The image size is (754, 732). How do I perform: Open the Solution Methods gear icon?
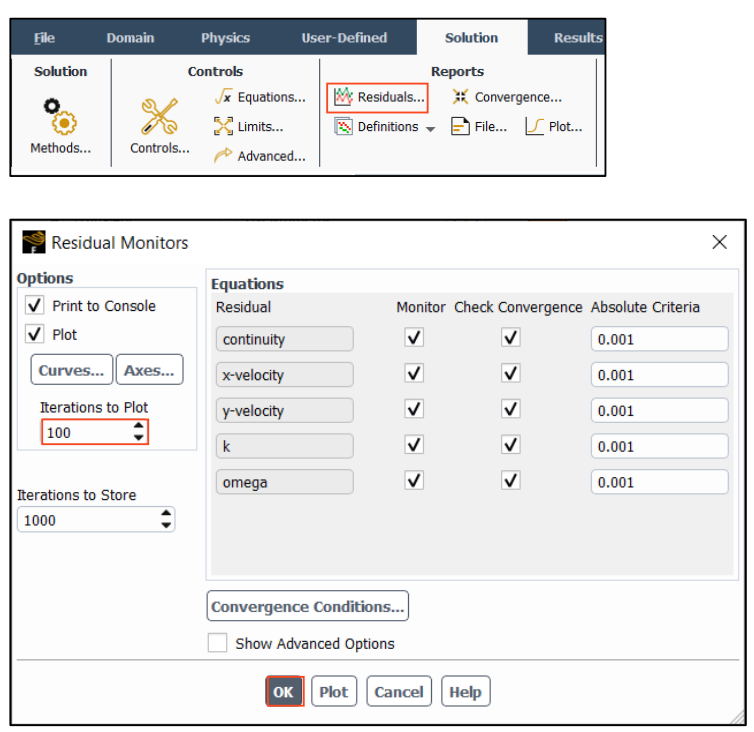tap(59, 116)
